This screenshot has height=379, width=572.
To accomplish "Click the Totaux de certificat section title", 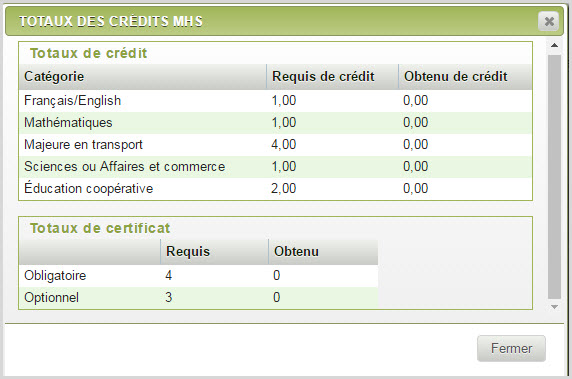I will point(100,228).
